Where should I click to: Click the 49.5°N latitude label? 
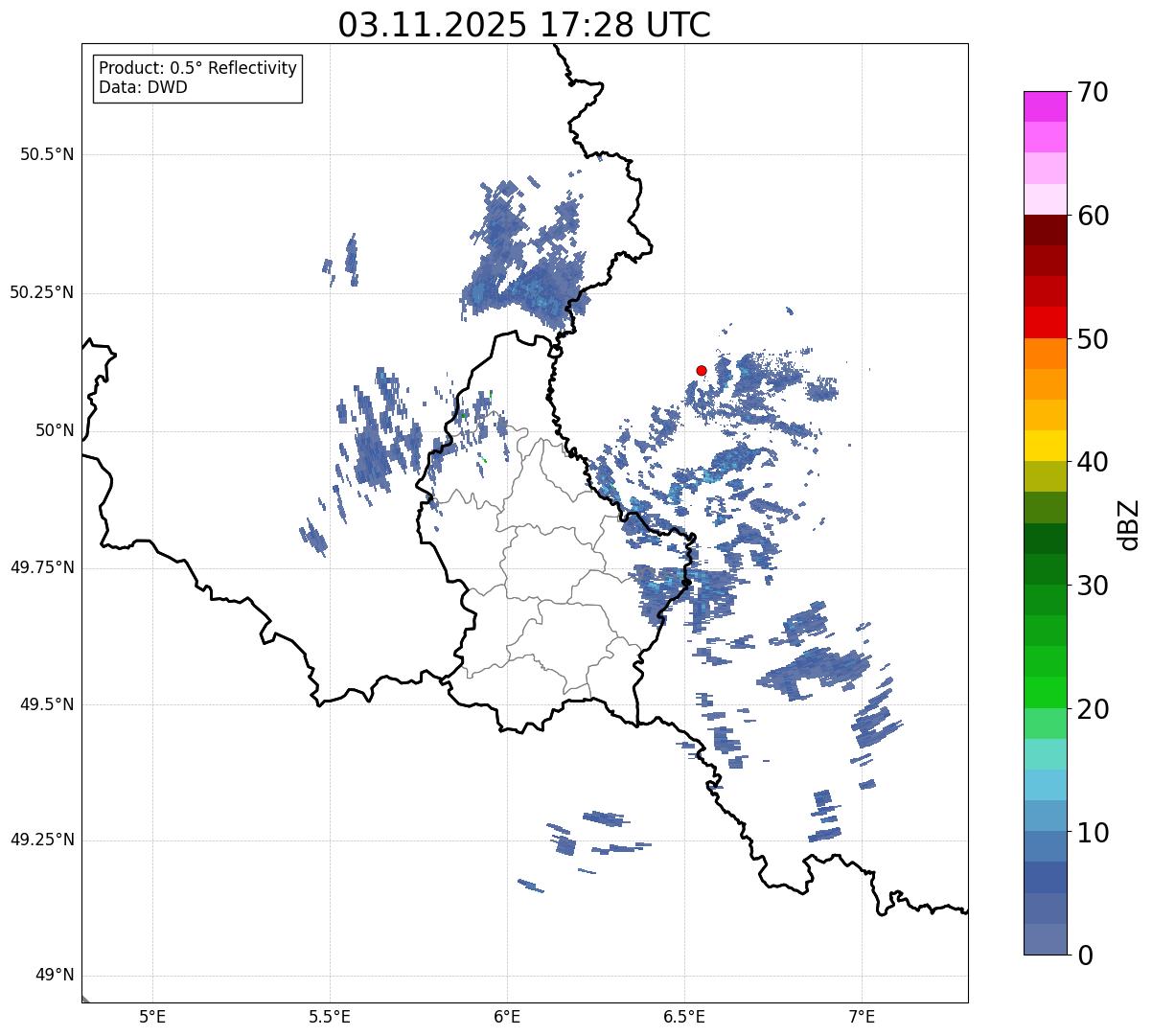click(x=47, y=704)
